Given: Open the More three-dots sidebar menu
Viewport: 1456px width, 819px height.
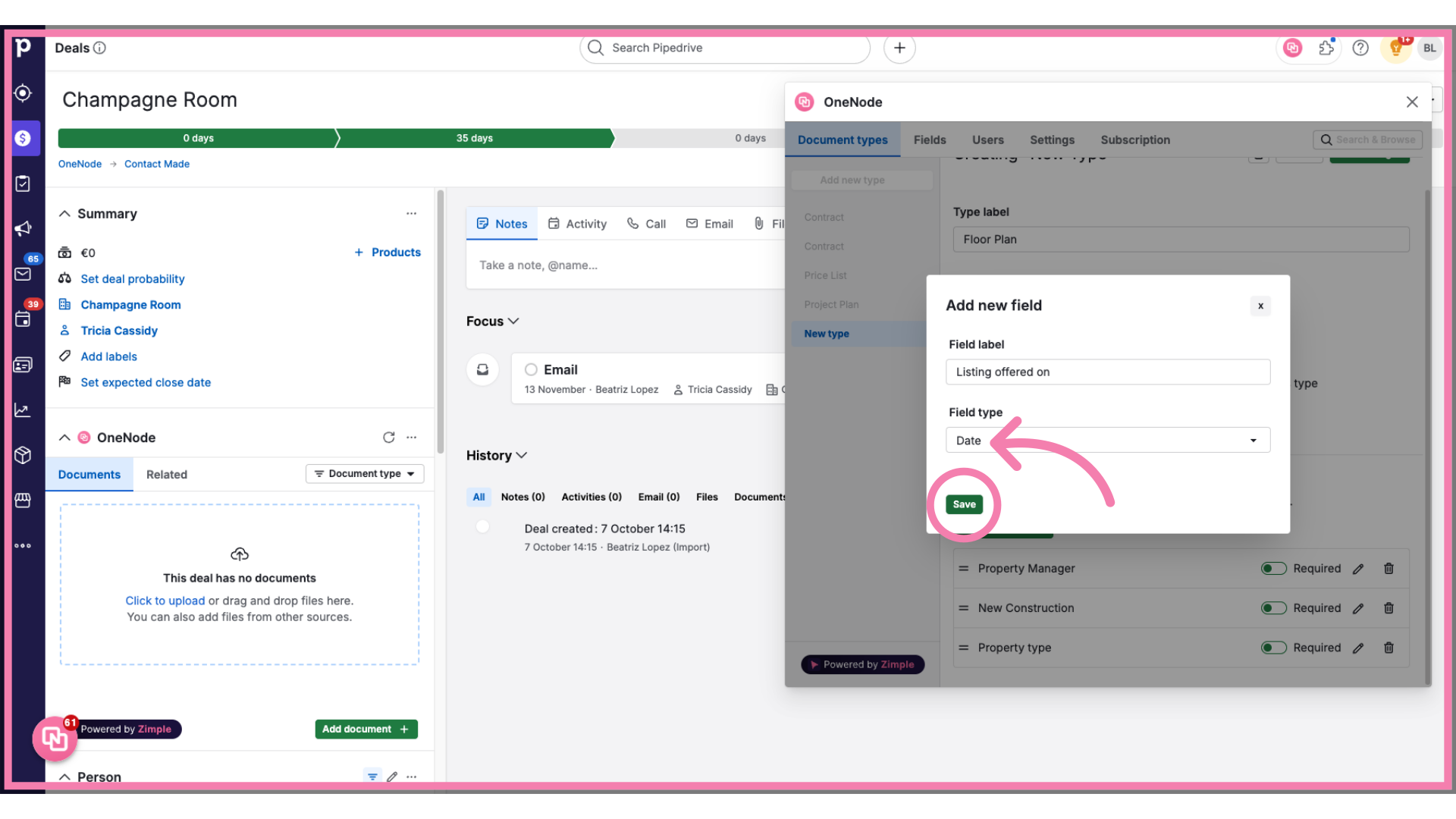Looking at the screenshot, I should point(23,546).
